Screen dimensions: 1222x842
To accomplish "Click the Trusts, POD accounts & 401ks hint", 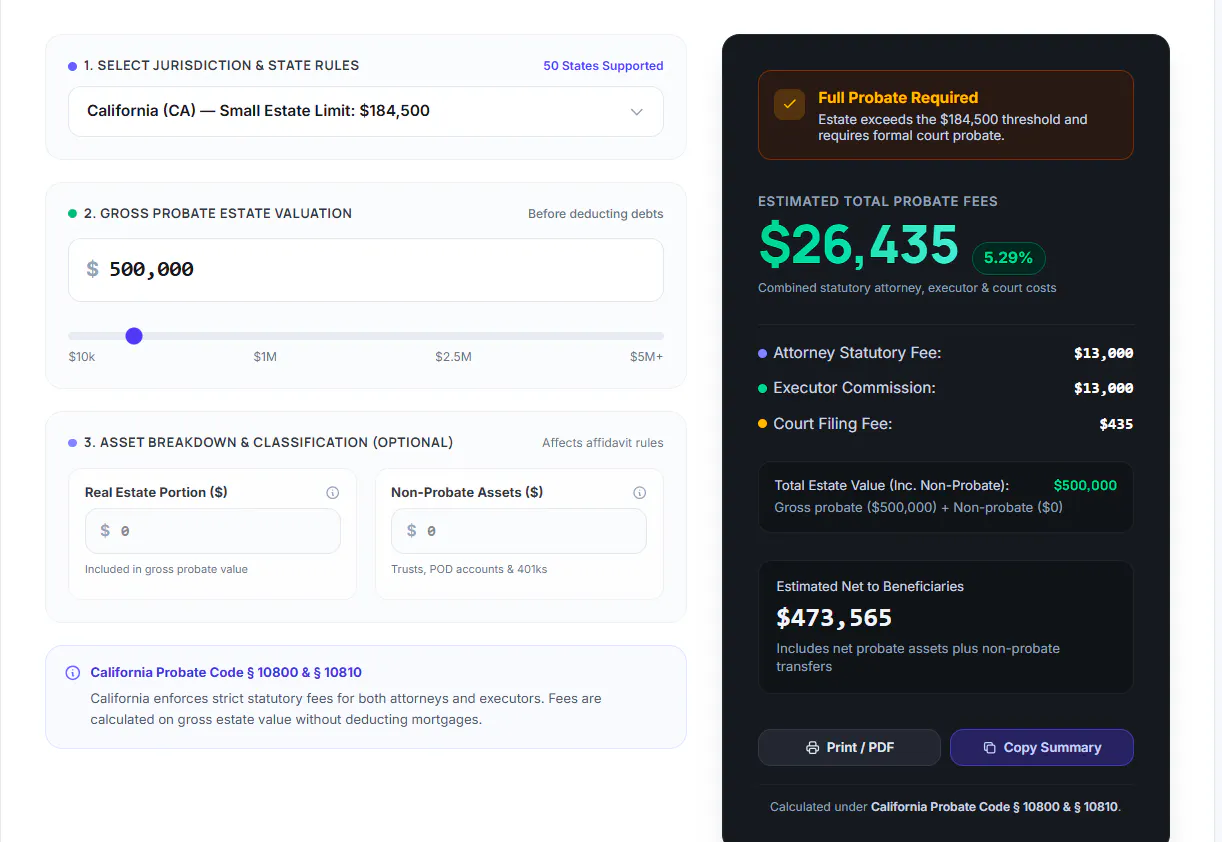I will [469, 570].
